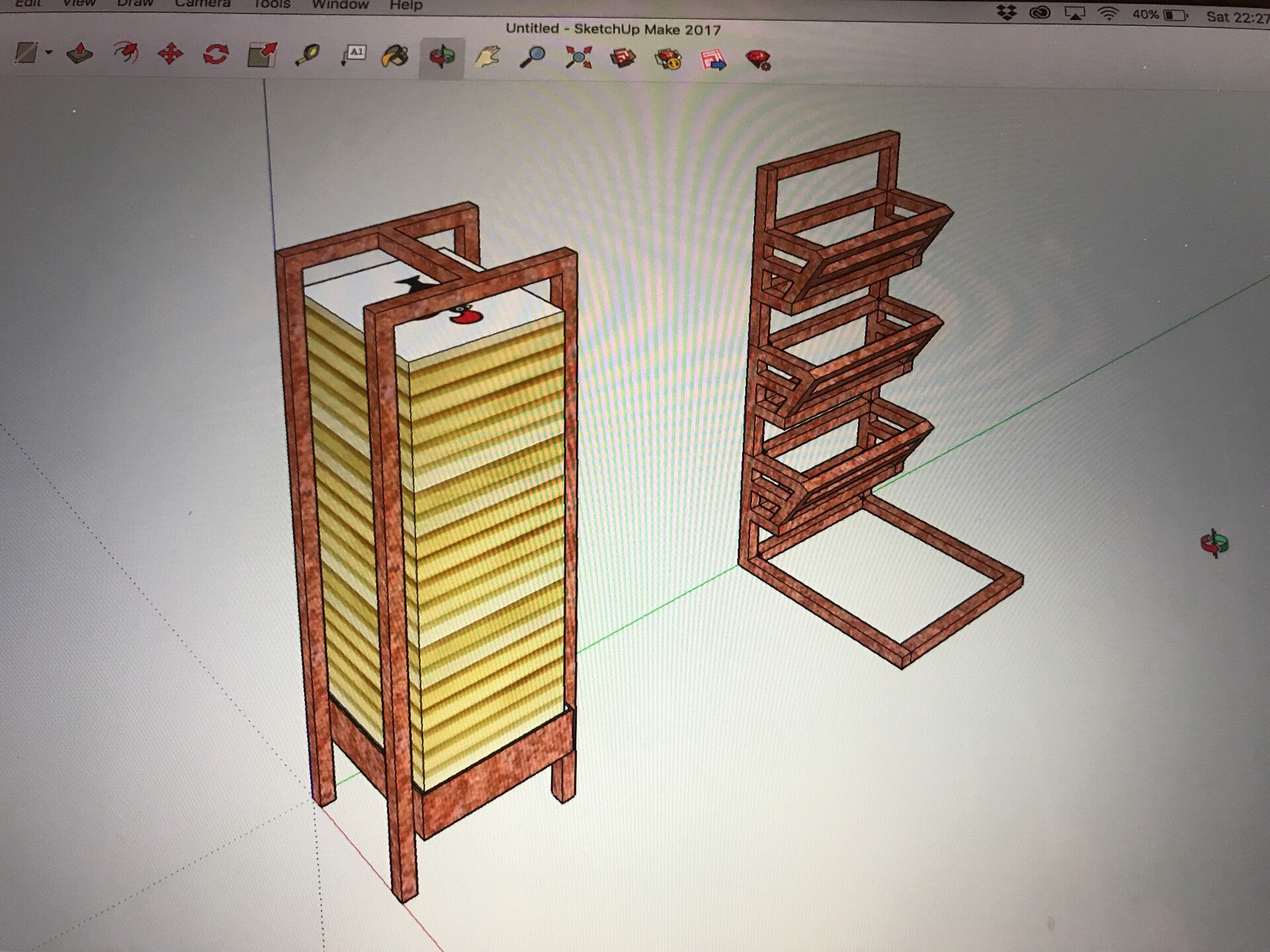Open the Help menu
Screen dimensions: 1270x952
tap(405, 5)
